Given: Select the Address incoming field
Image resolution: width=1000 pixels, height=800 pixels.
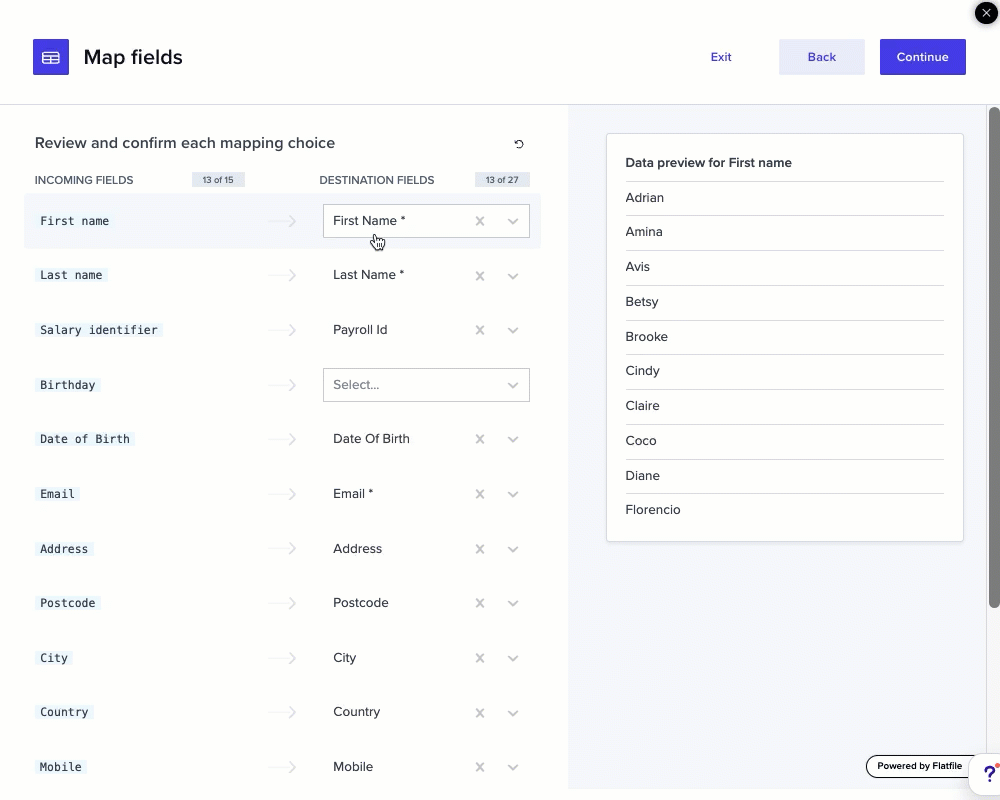Looking at the screenshot, I should (64, 549).
